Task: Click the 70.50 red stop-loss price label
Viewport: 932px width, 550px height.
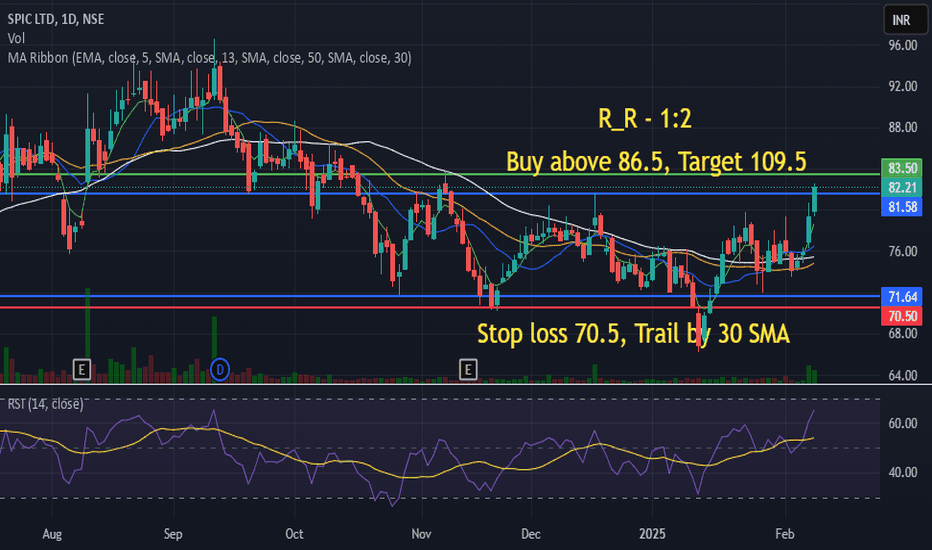Action: point(902,316)
